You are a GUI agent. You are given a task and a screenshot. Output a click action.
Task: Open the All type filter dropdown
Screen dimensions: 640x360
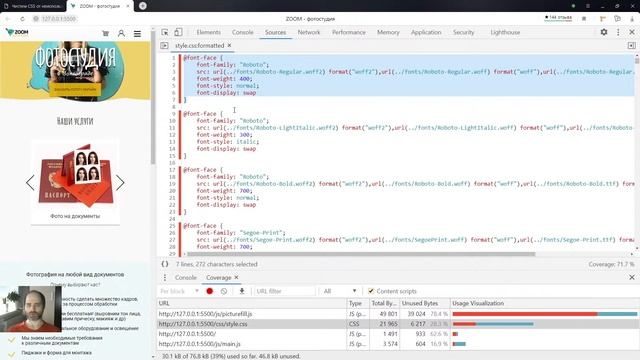click(x=340, y=291)
